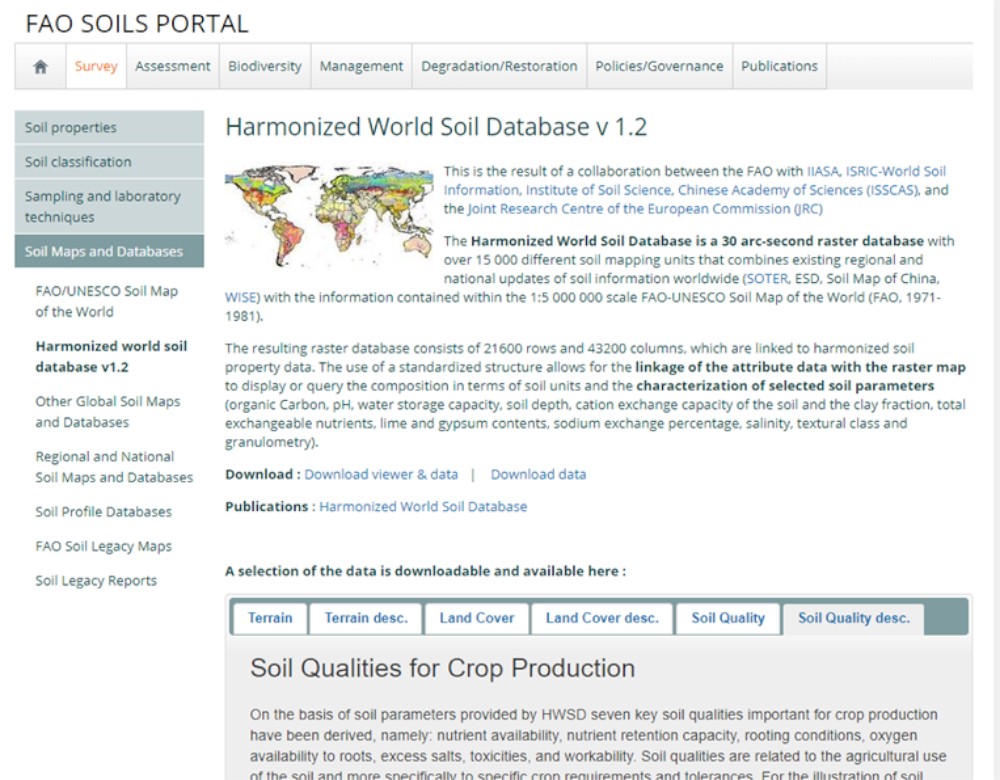Go to the Biodiversity section

click(265, 66)
